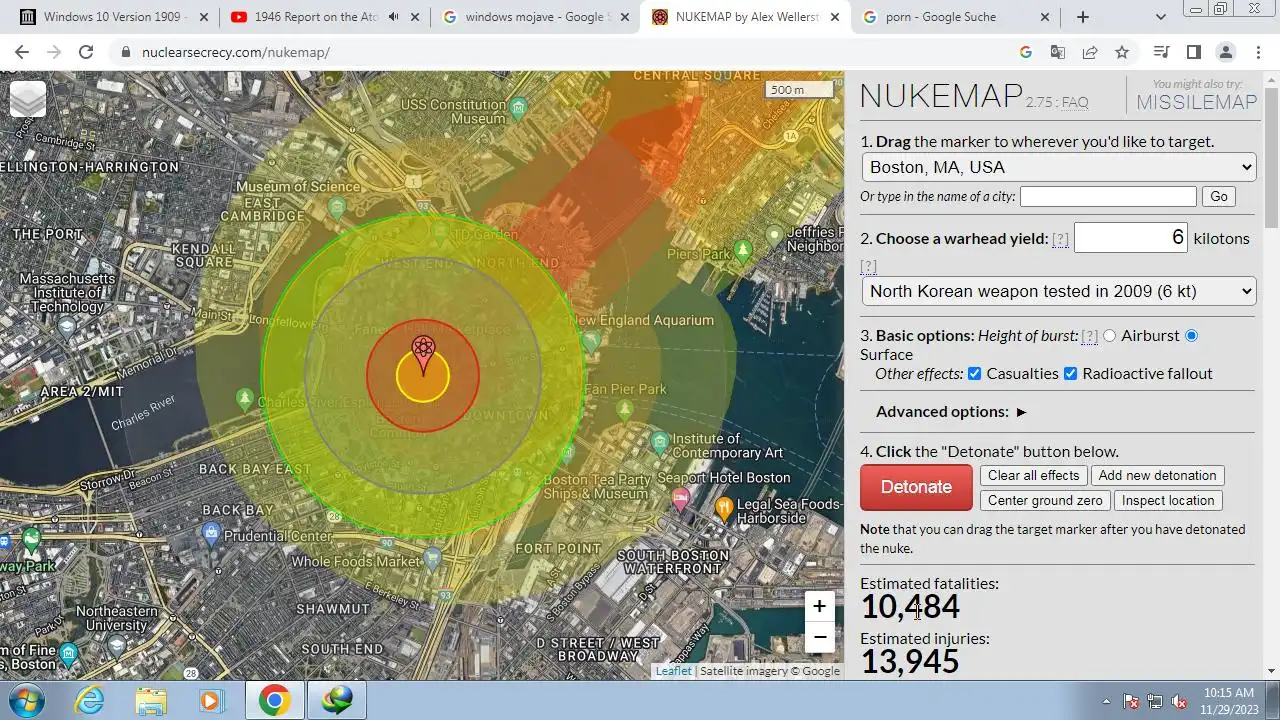Click the volume icon in system tray

click(1179, 701)
